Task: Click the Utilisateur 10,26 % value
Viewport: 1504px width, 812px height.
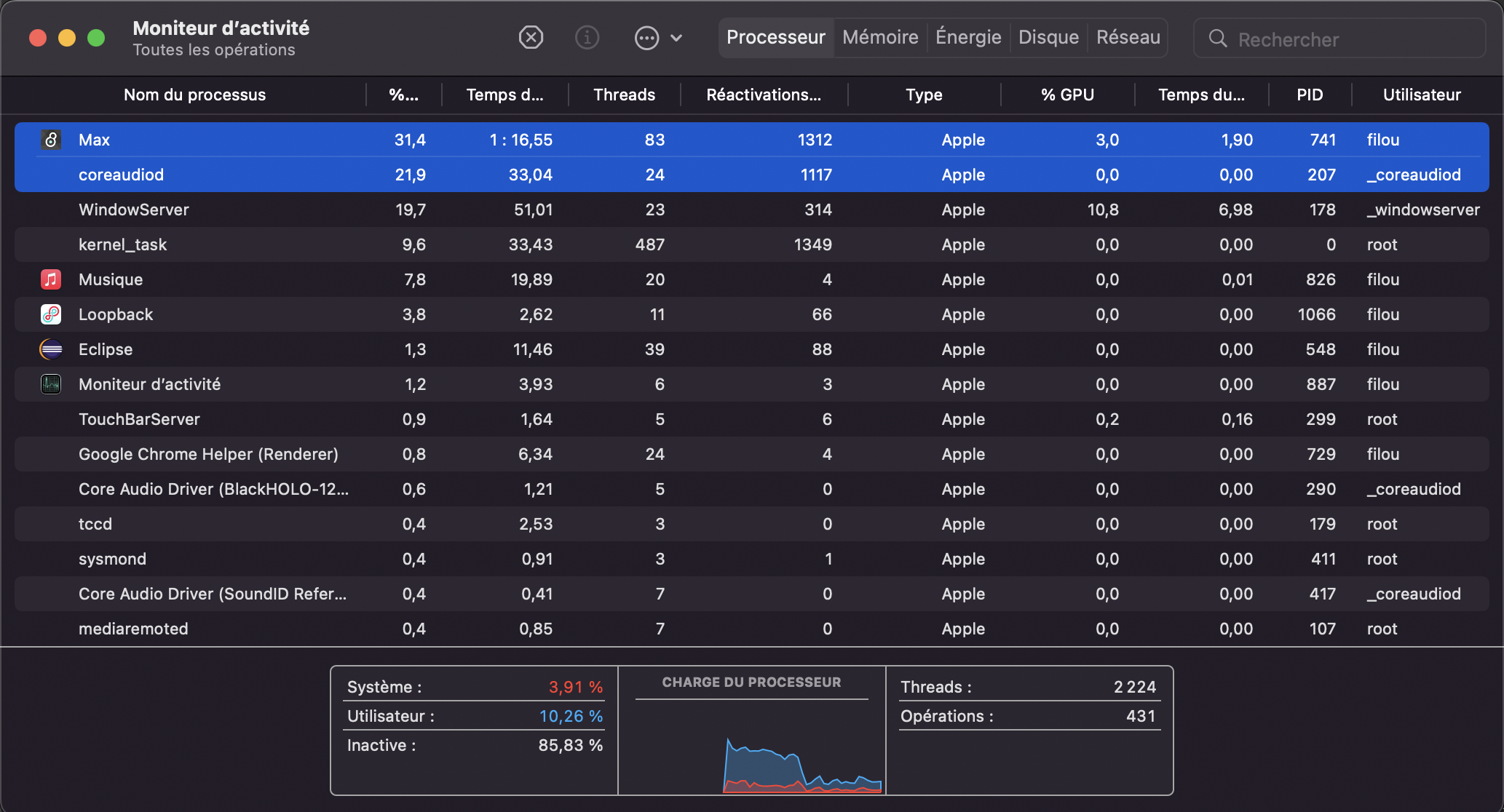Action: (x=571, y=716)
